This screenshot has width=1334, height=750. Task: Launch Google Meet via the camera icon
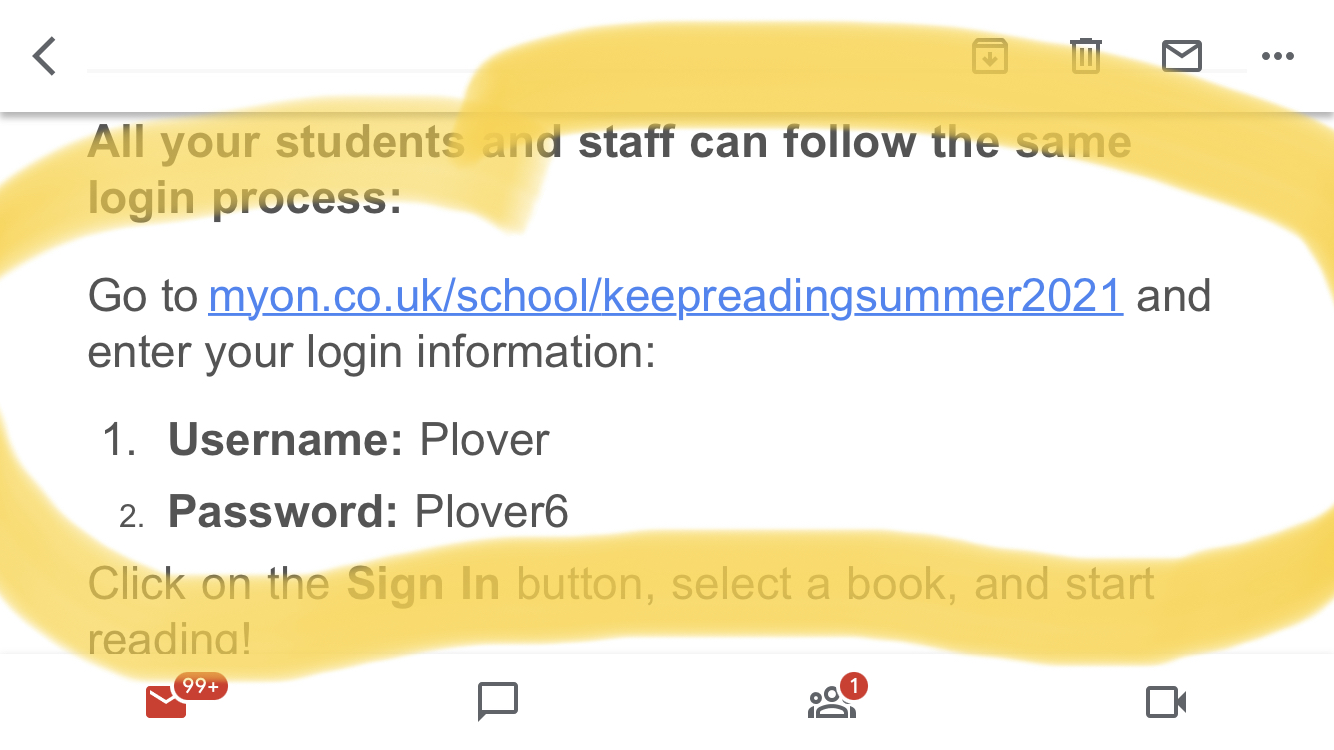[x=1164, y=701]
